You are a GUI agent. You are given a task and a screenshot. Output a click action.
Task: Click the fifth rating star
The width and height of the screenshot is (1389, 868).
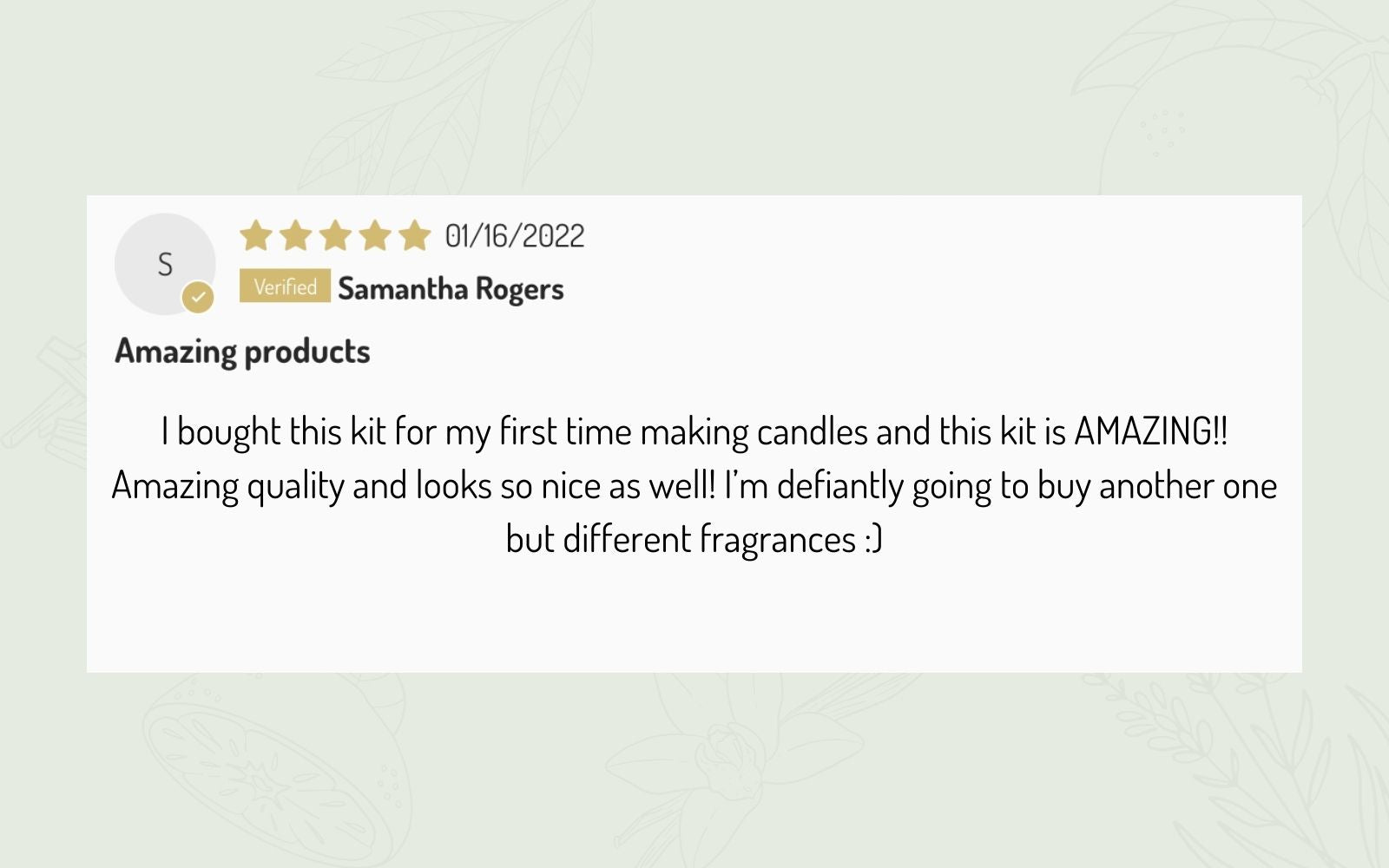(x=415, y=235)
